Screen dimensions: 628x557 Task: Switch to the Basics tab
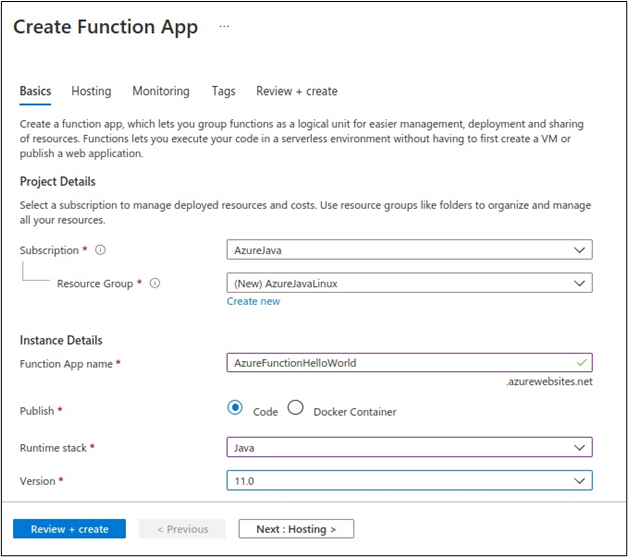(x=35, y=91)
